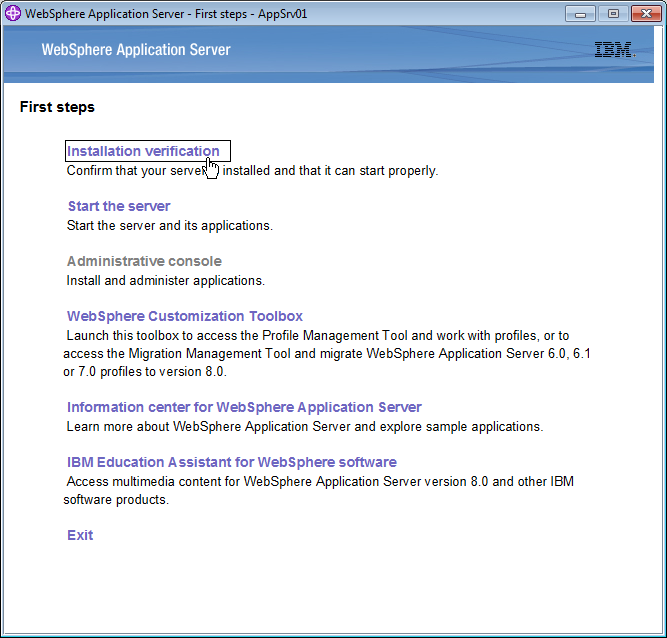
Task: Click the 'Confirm that your server' description
Action: coord(130,171)
